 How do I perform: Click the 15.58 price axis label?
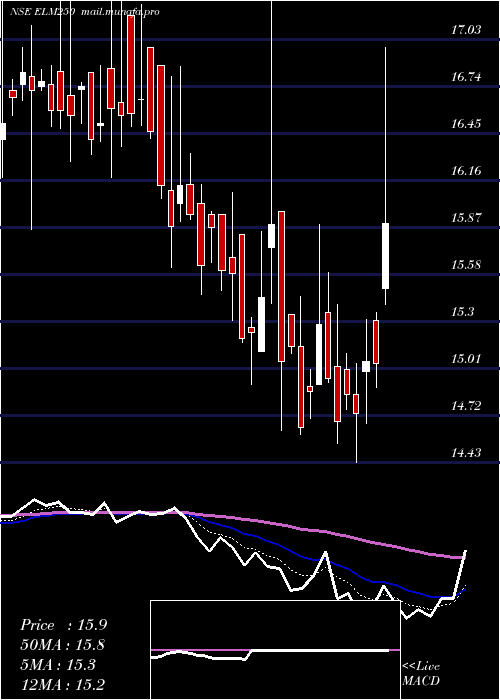tap(466, 265)
